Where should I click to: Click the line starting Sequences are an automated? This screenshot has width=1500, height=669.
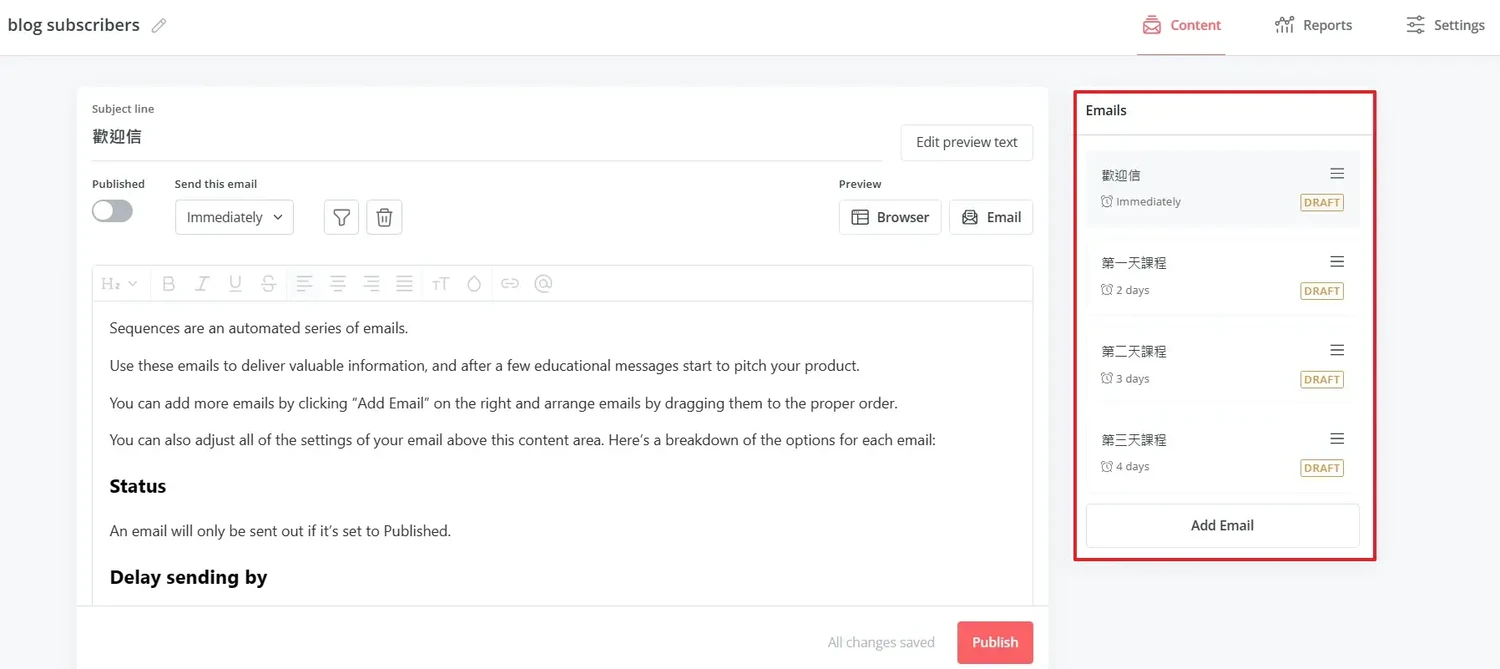click(x=259, y=328)
